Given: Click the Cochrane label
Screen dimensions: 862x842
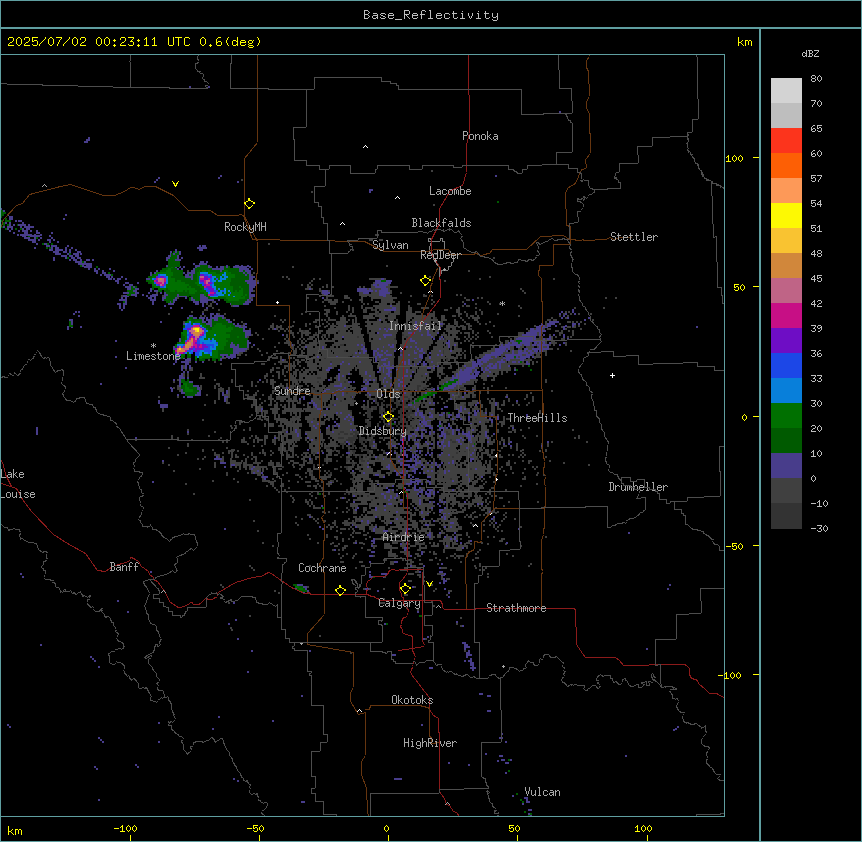Looking at the screenshot, I should tap(322, 568).
